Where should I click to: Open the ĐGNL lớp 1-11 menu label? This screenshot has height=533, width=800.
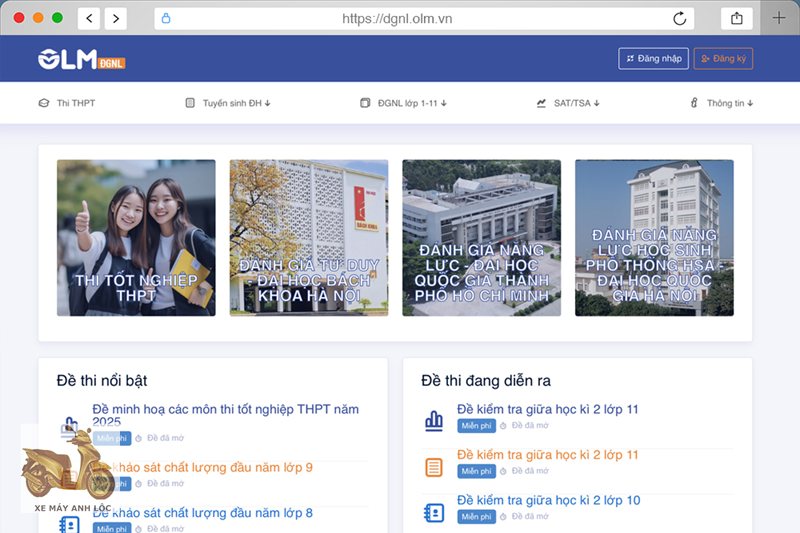(408, 103)
